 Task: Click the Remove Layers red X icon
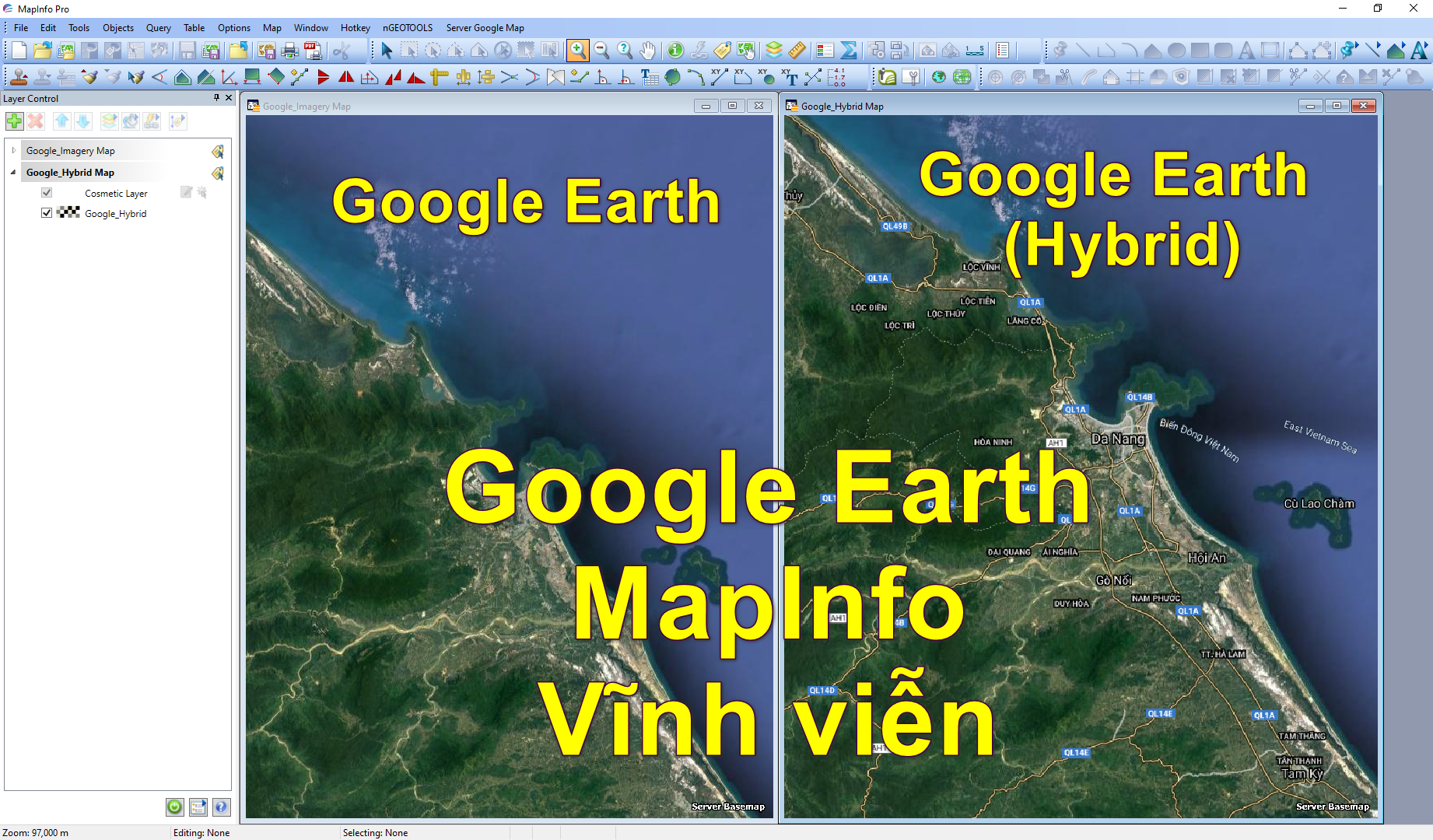[36, 121]
